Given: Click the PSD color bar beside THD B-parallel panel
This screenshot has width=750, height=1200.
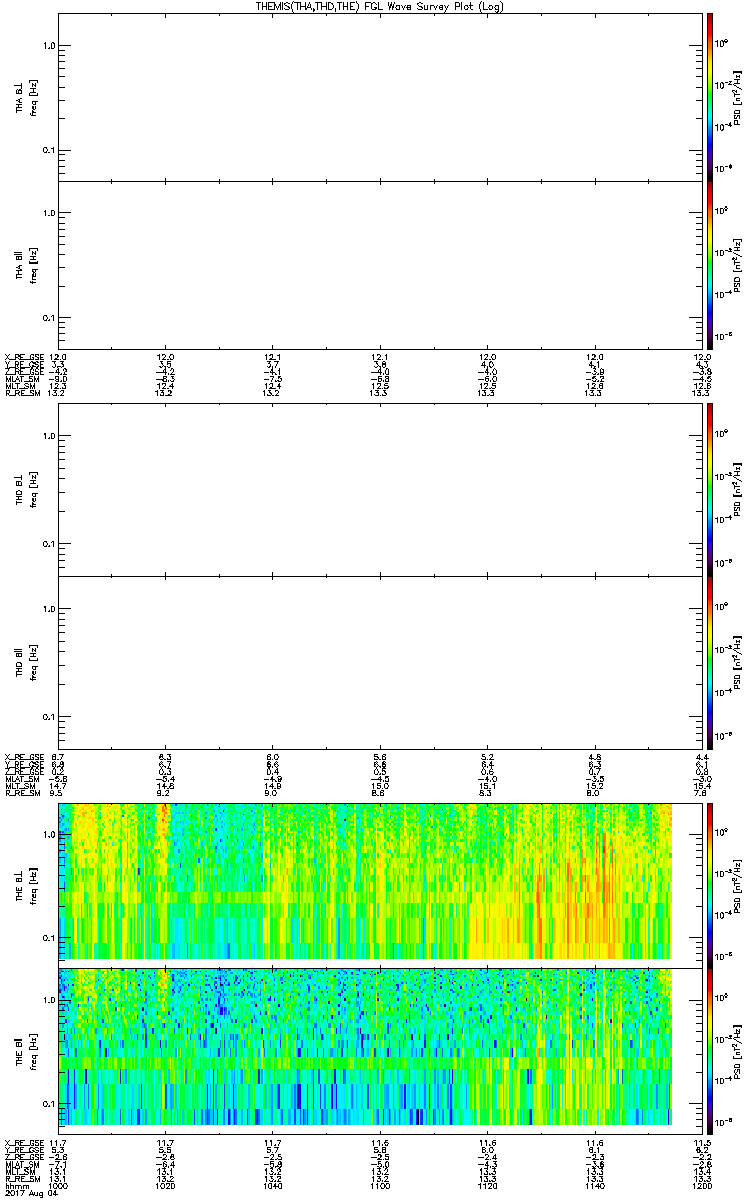Looking at the screenshot, I should 710,662.
